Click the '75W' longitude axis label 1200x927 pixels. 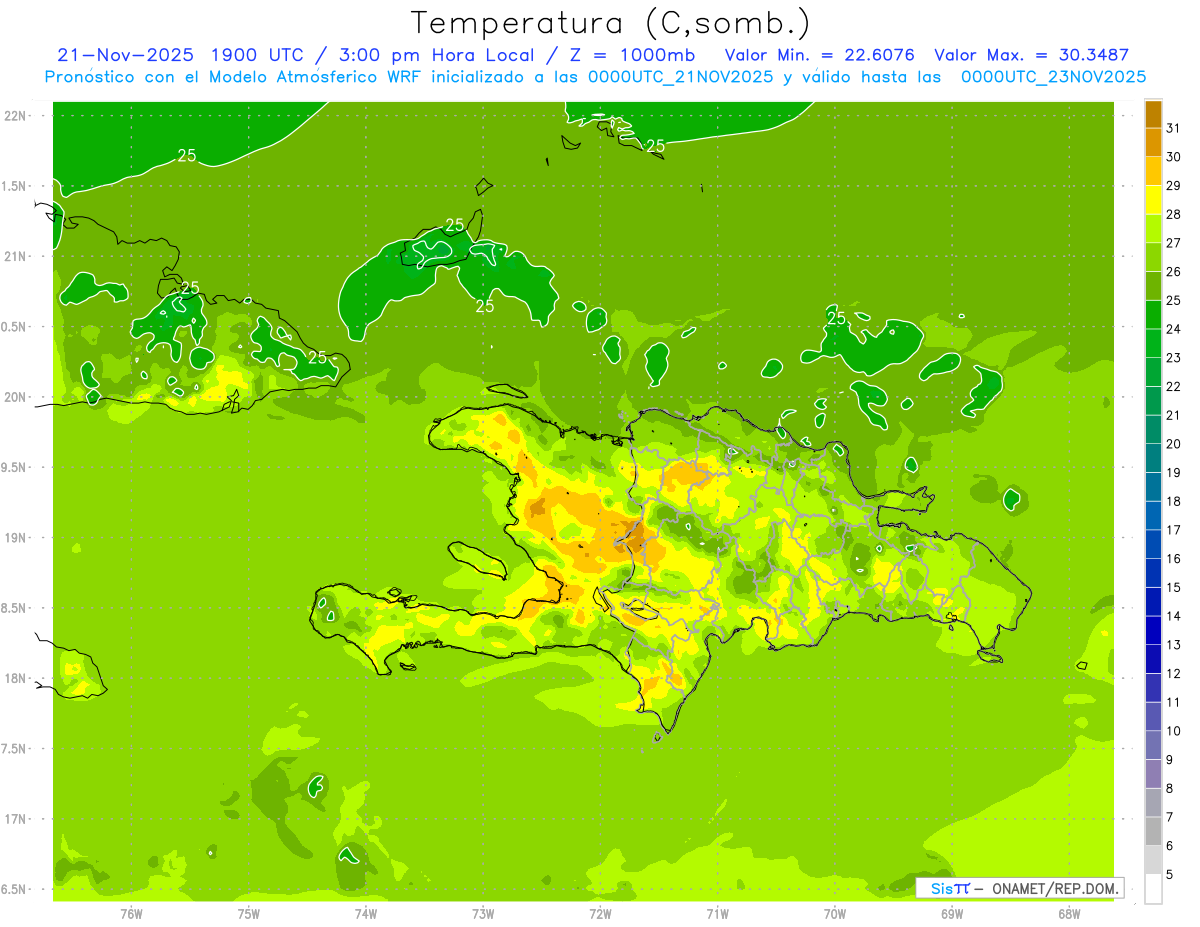click(249, 913)
